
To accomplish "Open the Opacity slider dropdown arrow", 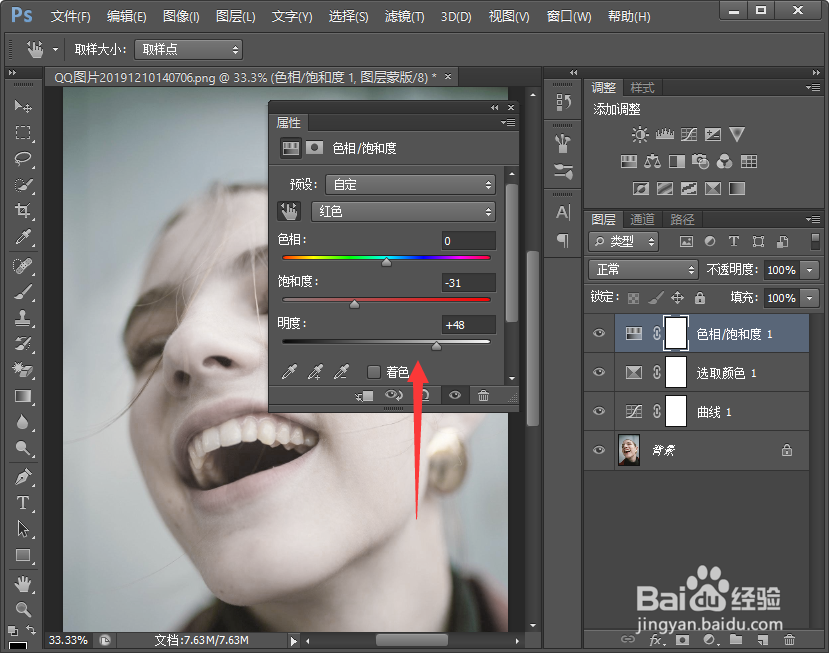I will 809,270.
